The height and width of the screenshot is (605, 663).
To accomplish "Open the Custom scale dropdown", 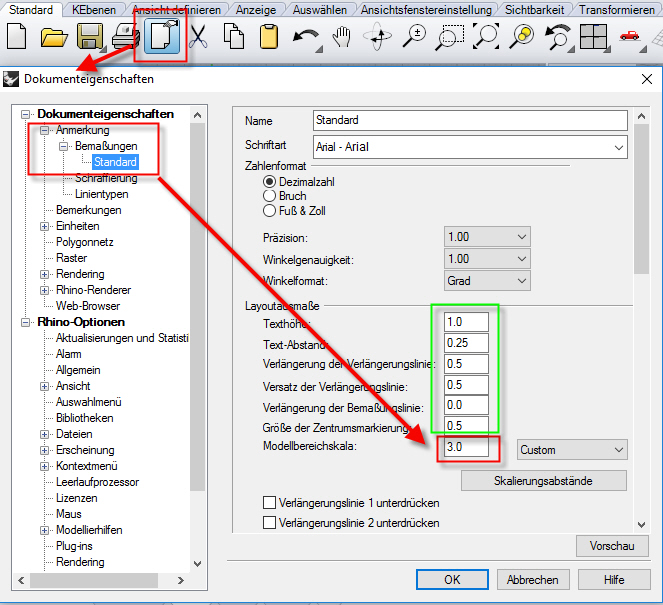I will (572, 450).
